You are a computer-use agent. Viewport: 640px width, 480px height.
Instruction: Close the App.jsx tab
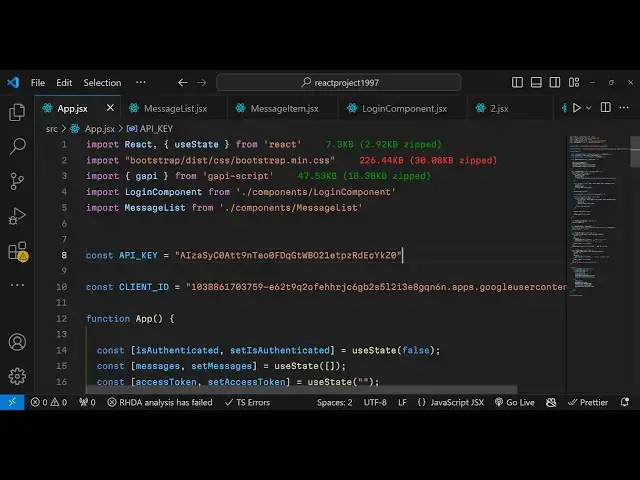tap(110, 108)
